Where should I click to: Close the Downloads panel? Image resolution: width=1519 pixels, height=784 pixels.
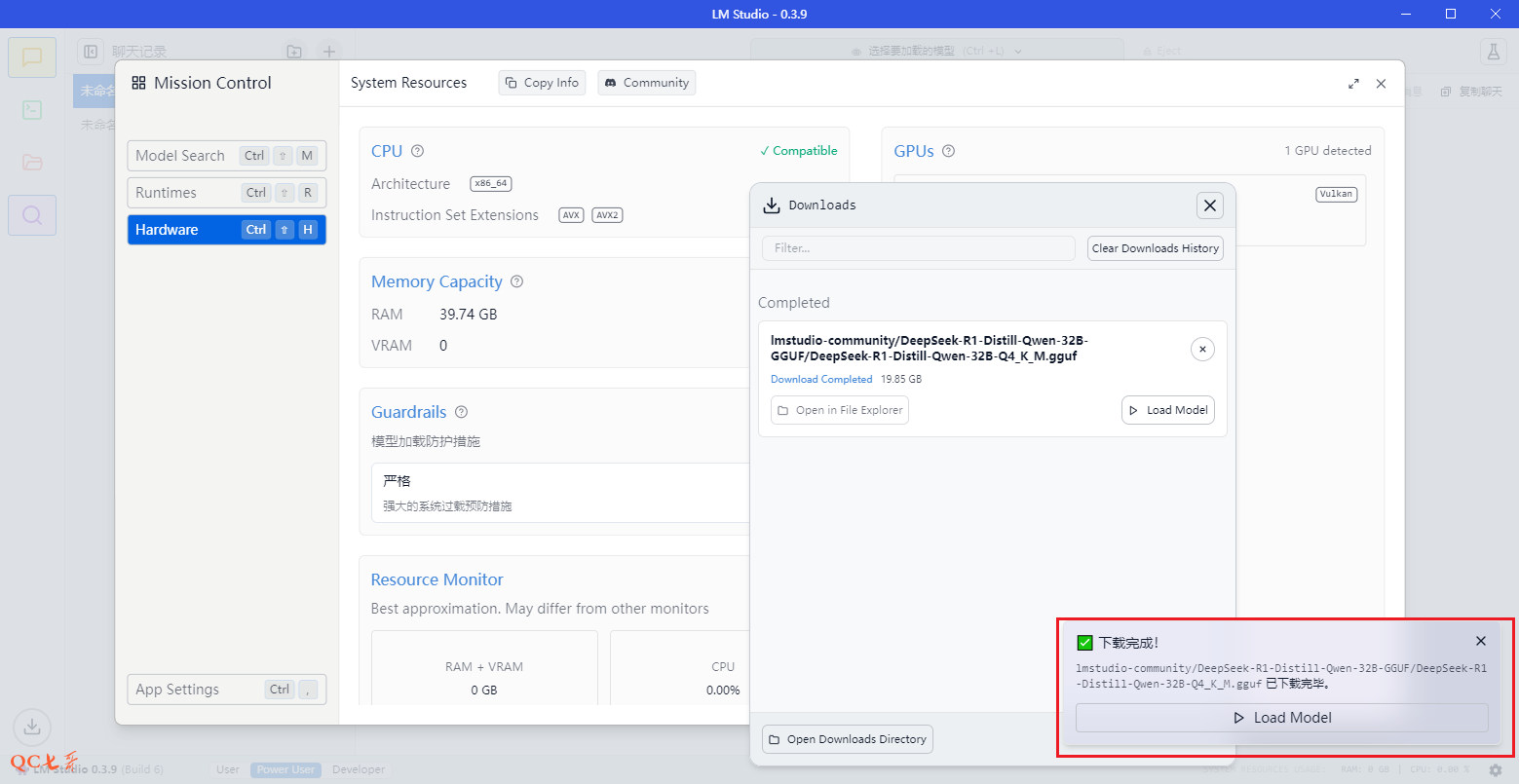(1209, 205)
